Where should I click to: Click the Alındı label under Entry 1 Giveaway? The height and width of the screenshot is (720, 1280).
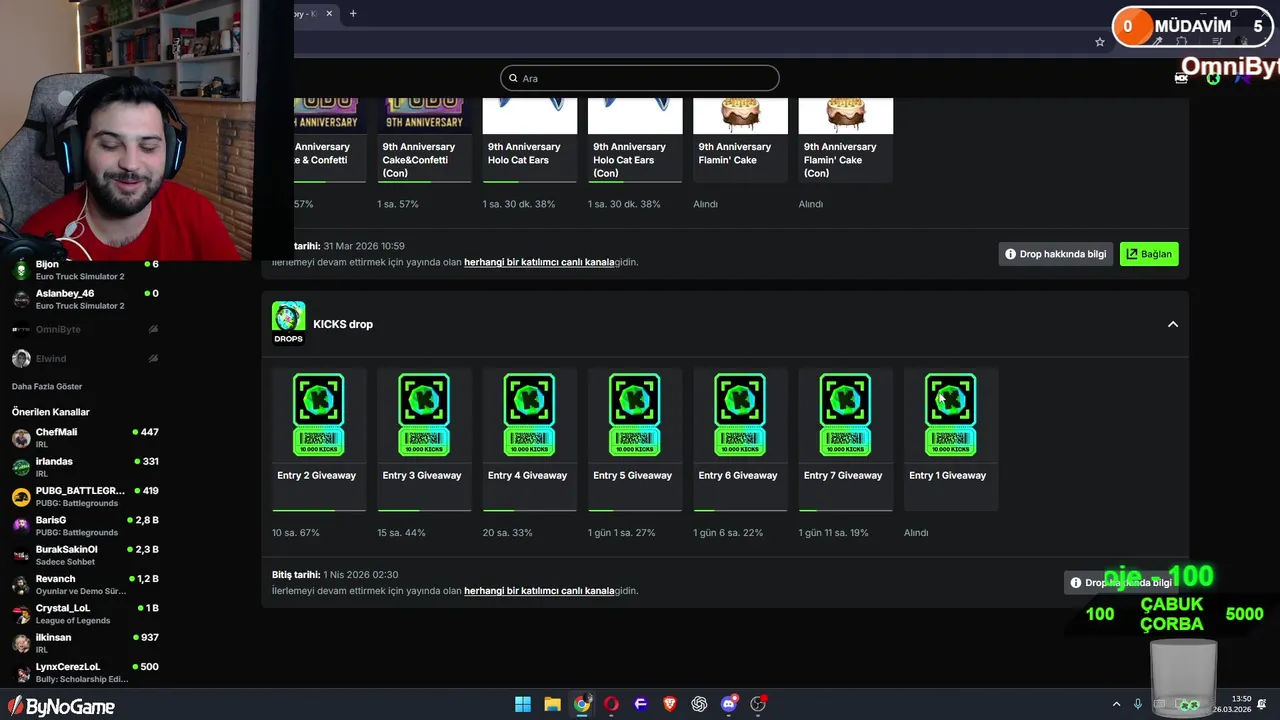click(916, 533)
